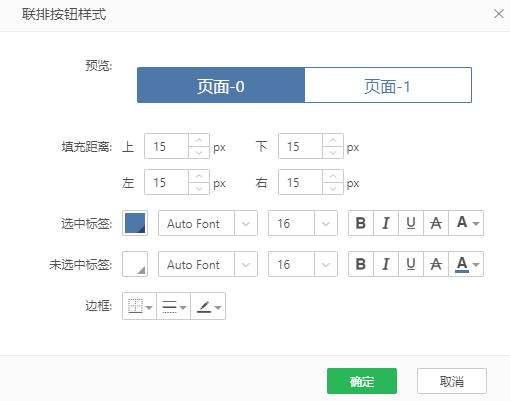The height and width of the screenshot is (401, 510).
Task: Open border line style dropdown
Action: coord(173,306)
